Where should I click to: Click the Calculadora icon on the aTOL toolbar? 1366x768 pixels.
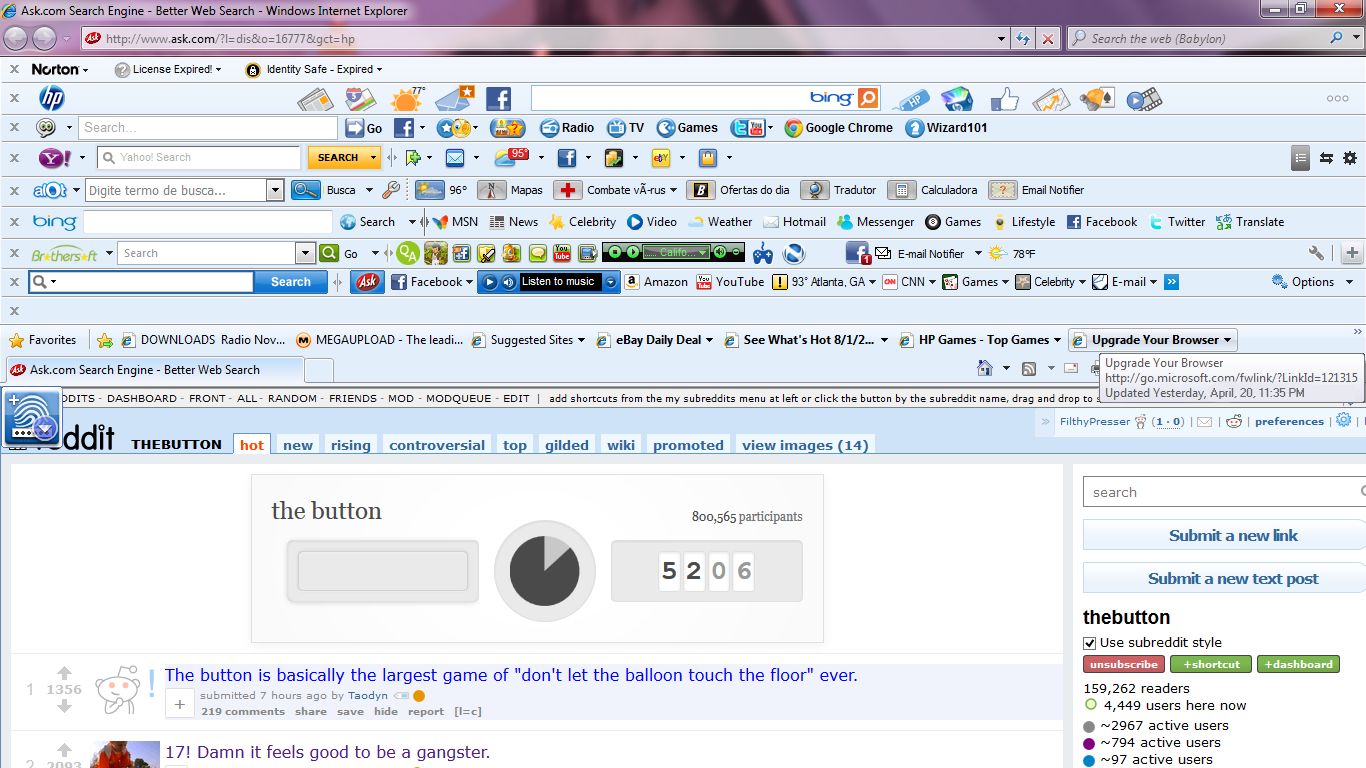pos(901,190)
